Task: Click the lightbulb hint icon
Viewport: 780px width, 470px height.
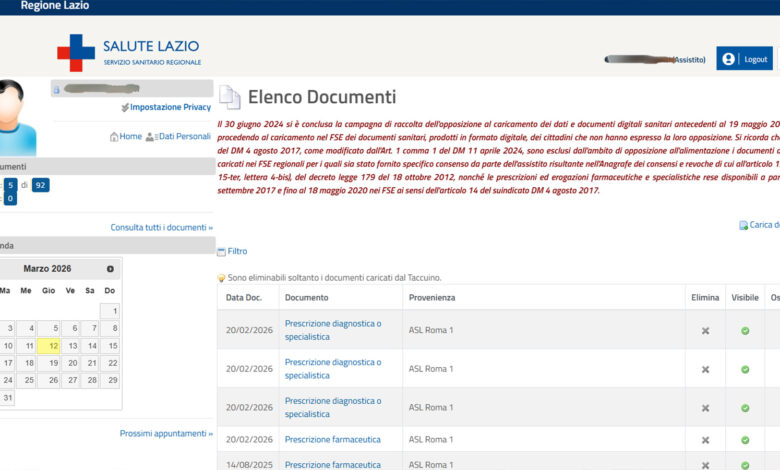Action: [x=221, y=278]
